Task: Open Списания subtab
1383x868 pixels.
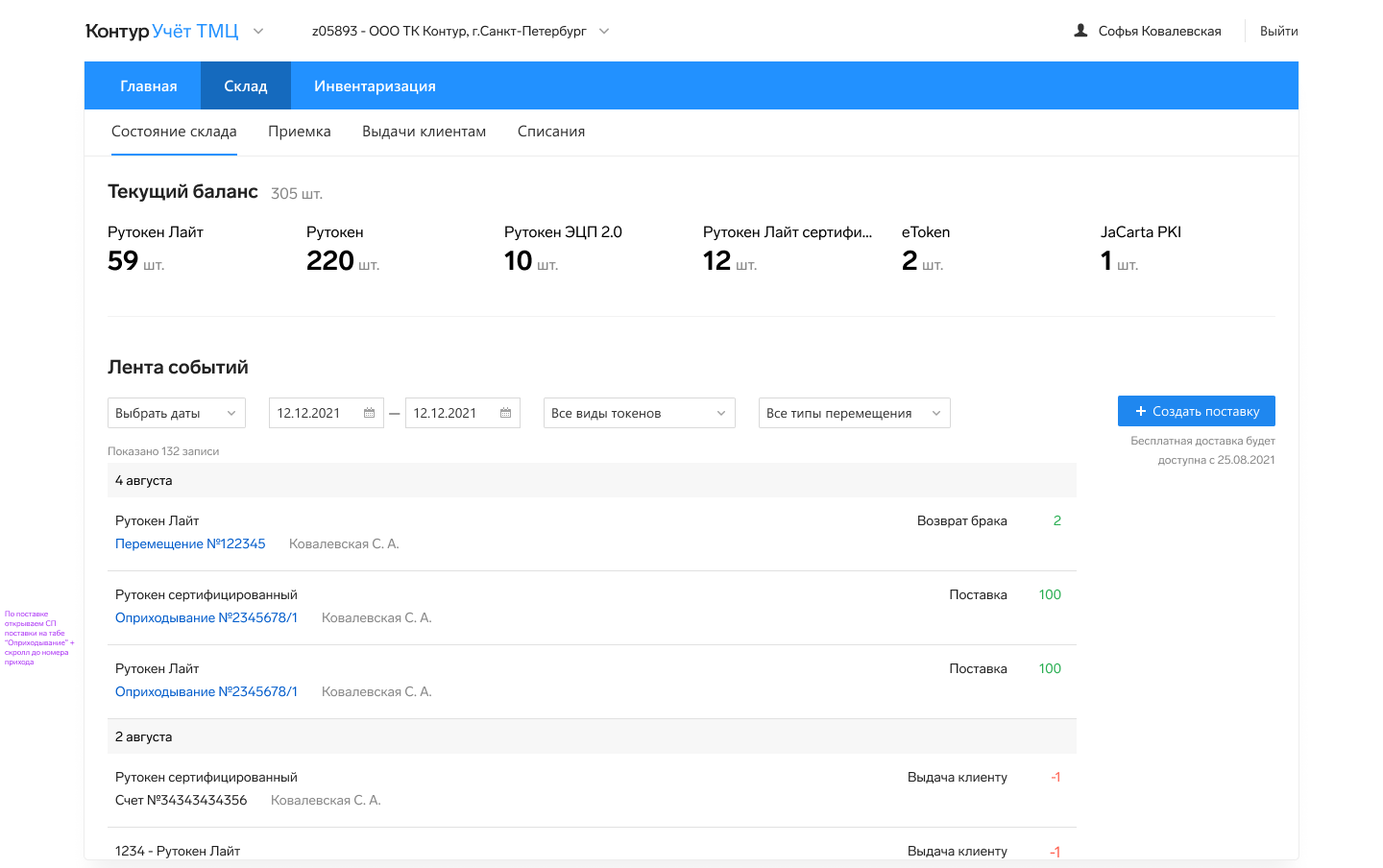Action: (551, 132)
